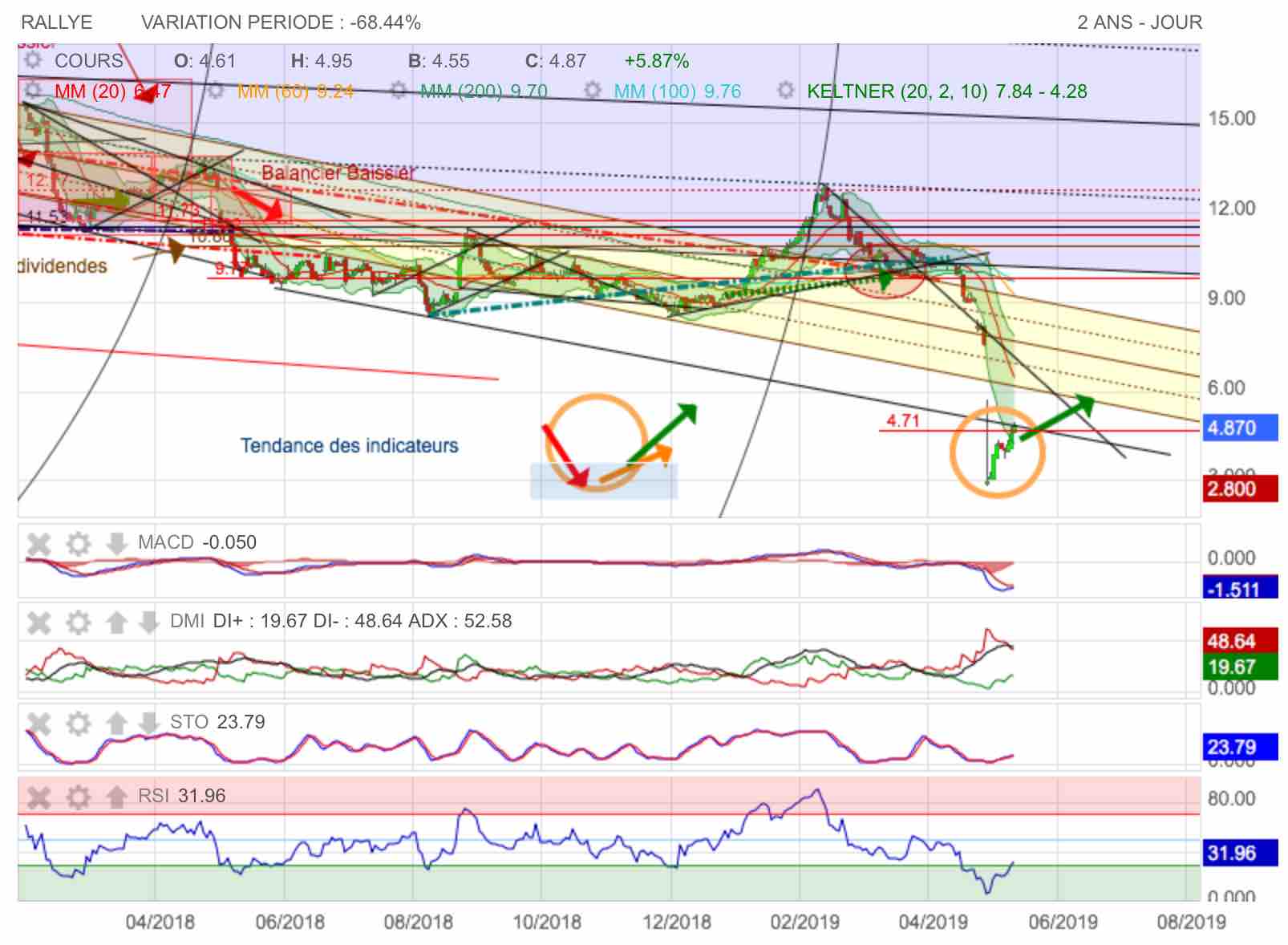
Task: Click the MM (200) 9.70 label
Action: pos(484,91)
